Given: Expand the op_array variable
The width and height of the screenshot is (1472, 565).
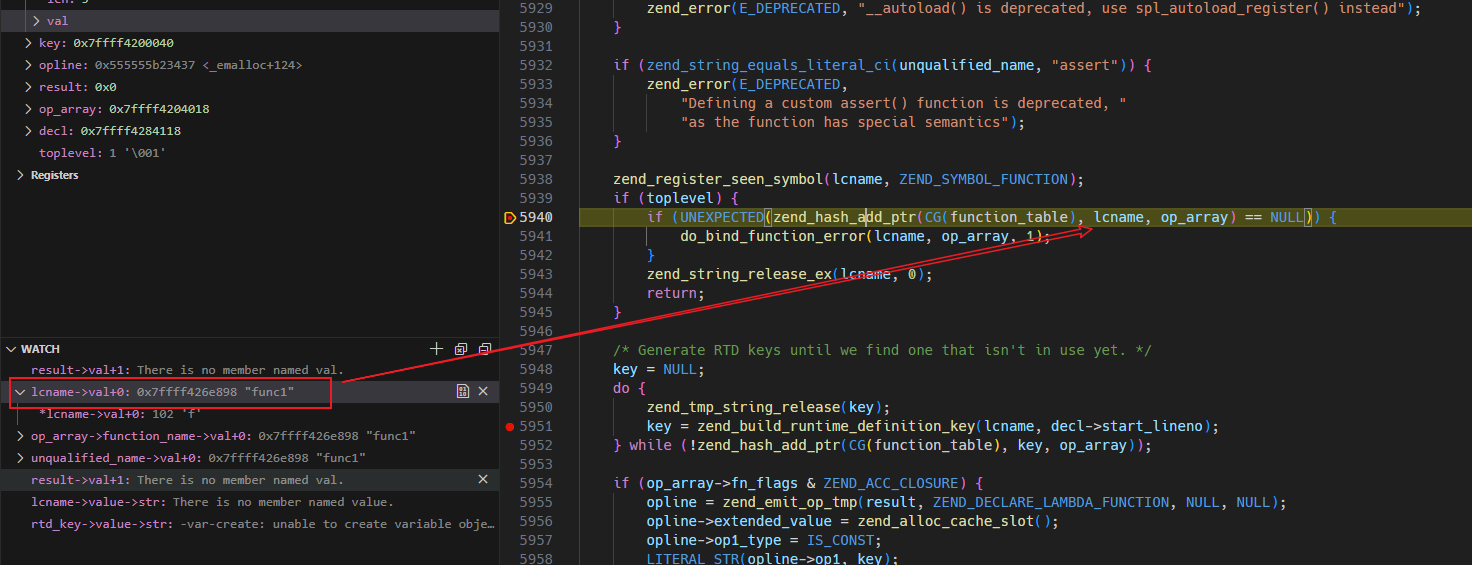Looking at the screenshot, I should point(28,109).
